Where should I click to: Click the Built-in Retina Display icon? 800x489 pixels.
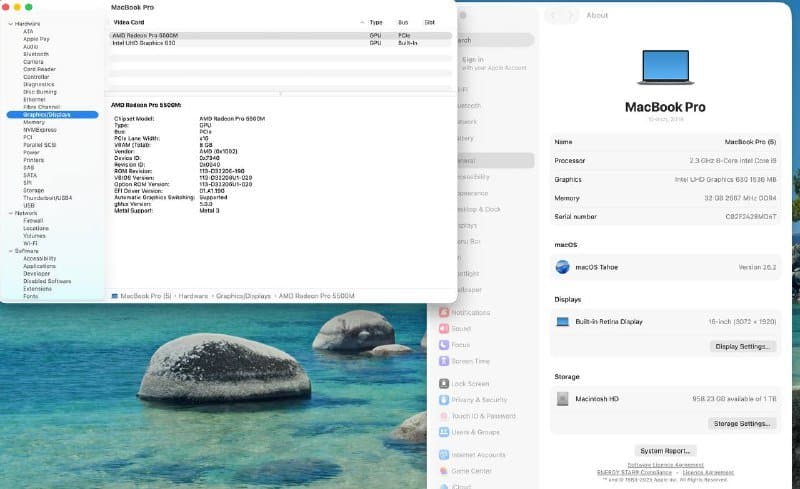[x=562, y=322]
